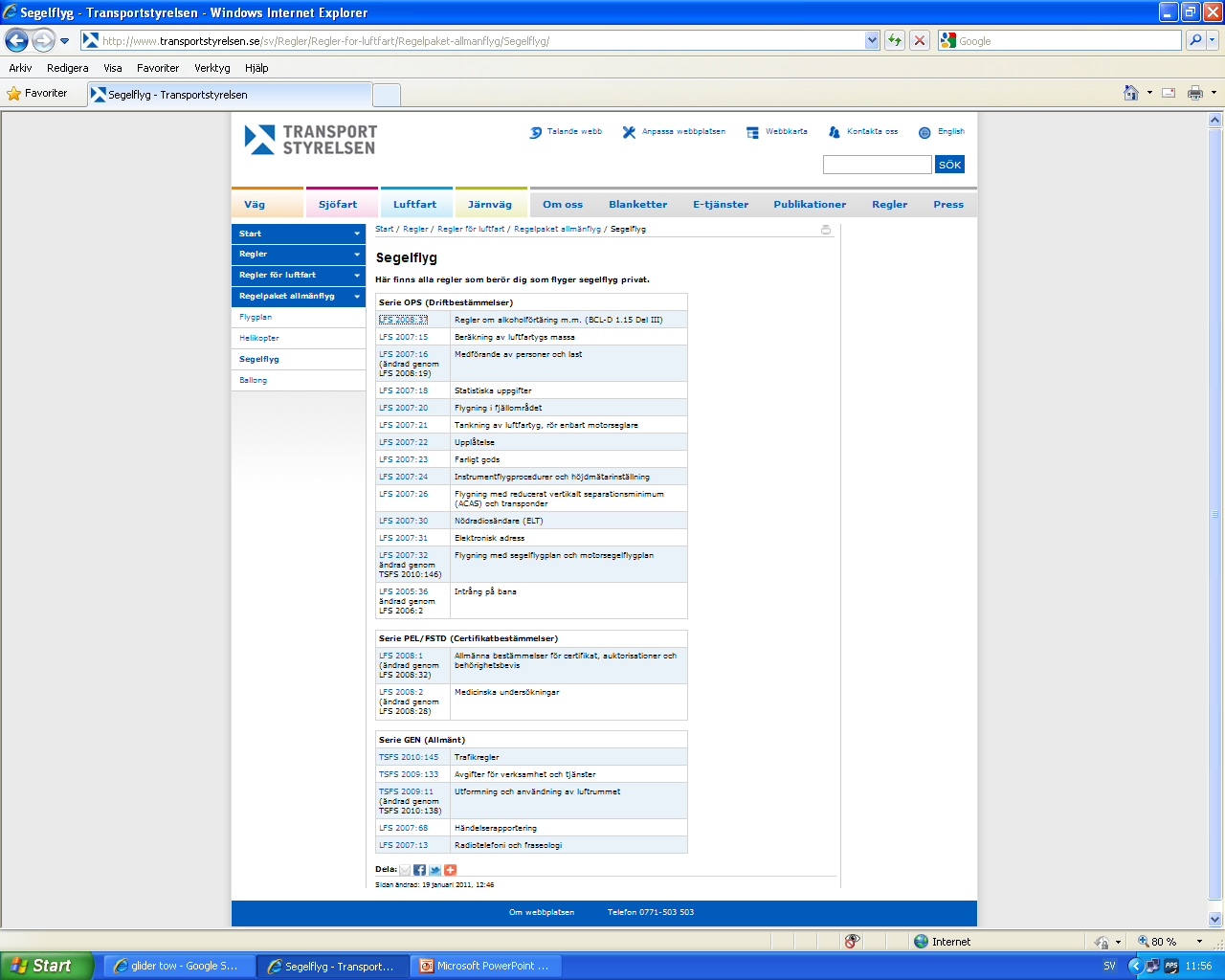Click the browser Back arrow button

(x=16, y=40)
